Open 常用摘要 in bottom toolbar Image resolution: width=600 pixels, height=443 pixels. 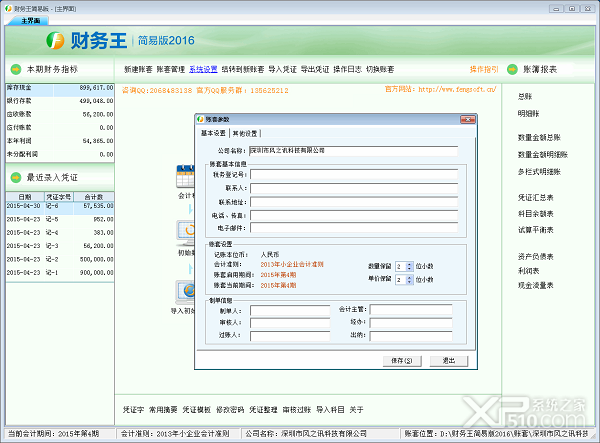(163, 410)
